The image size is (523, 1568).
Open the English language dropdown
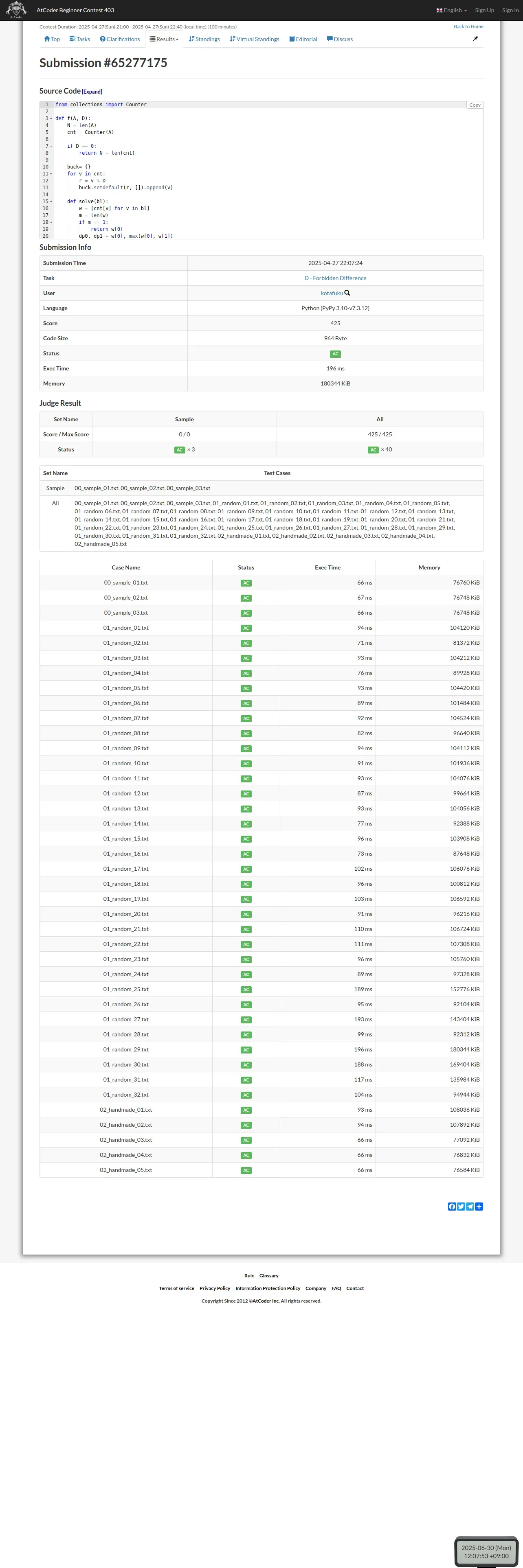click(x=452, y=10)
